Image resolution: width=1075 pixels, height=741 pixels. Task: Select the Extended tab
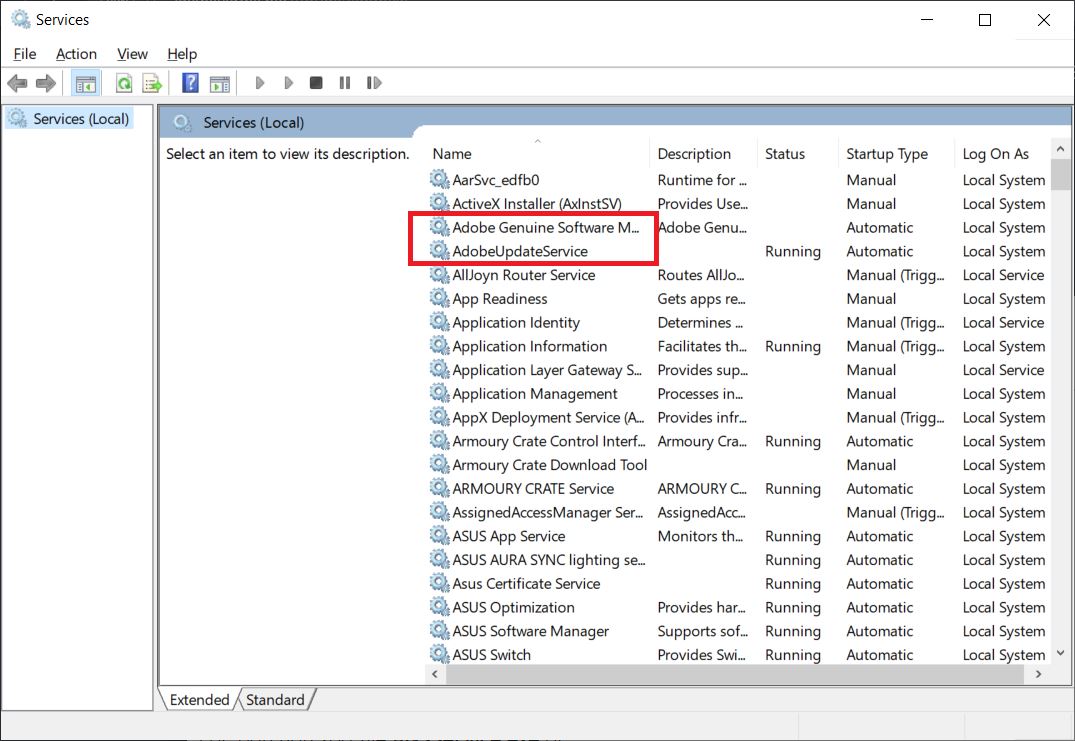tap(199, 700)
